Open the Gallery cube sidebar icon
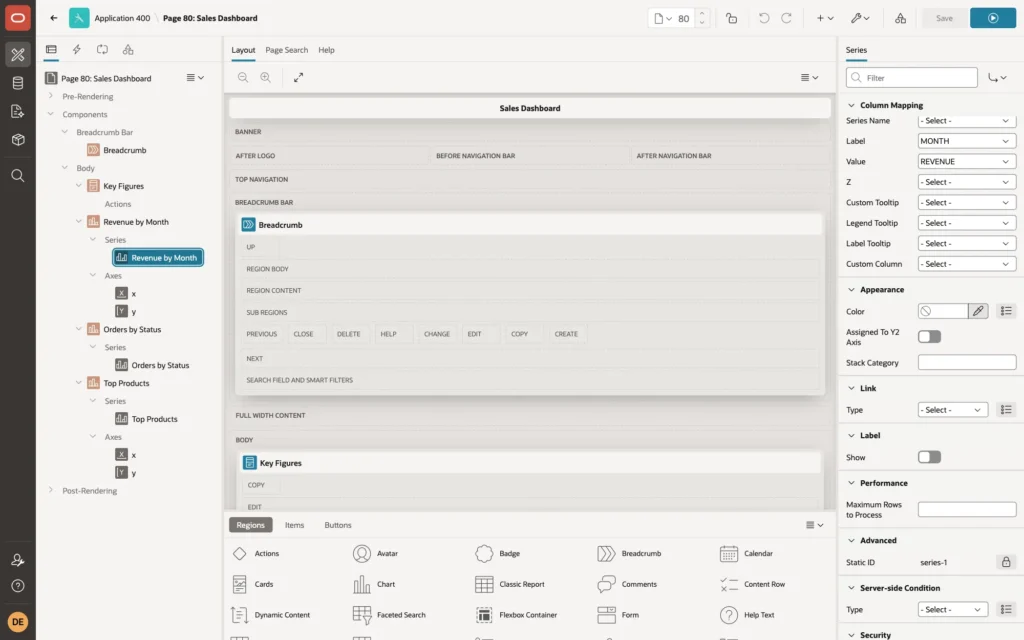Image resolution: width=1024 pixels, height=640 pixels. pos(18,140)
